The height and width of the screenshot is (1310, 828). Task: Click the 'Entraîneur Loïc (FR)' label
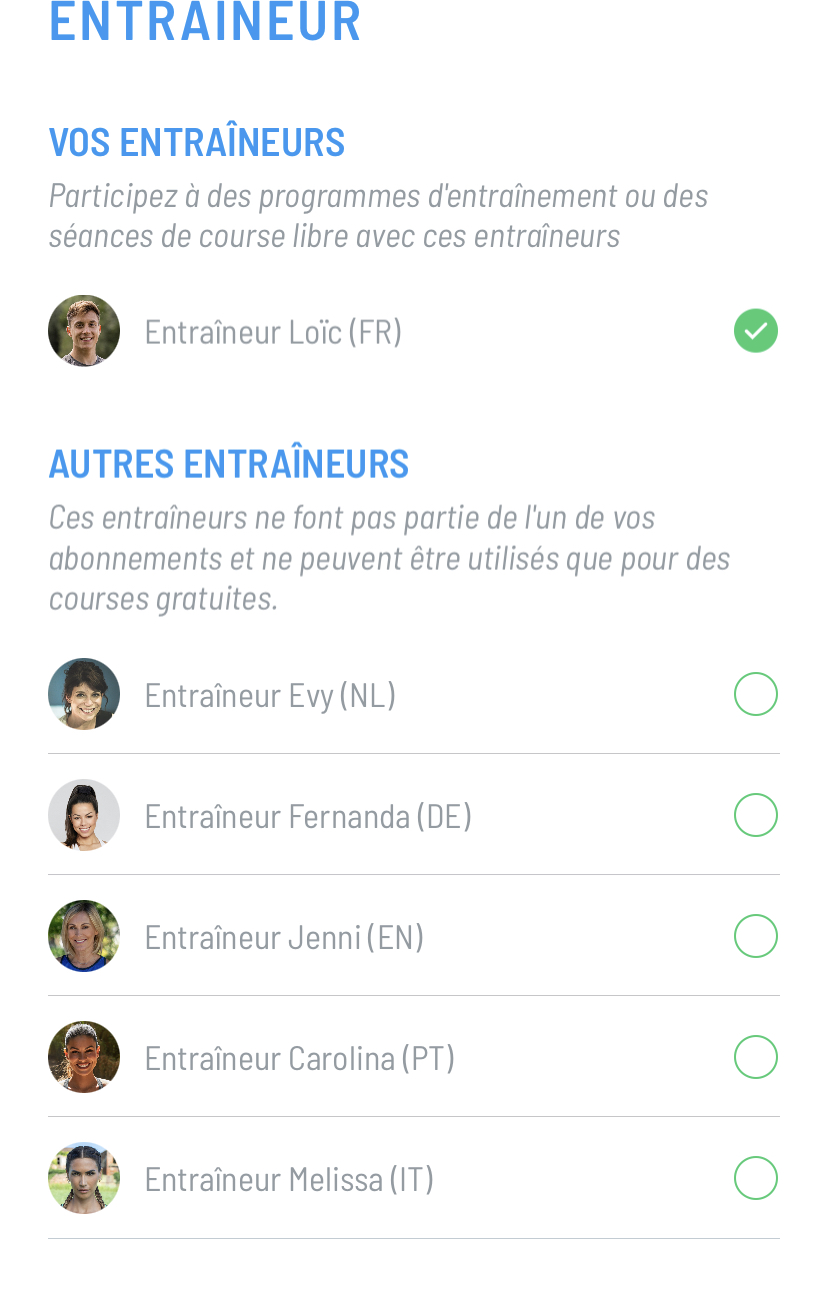point(273,331)
